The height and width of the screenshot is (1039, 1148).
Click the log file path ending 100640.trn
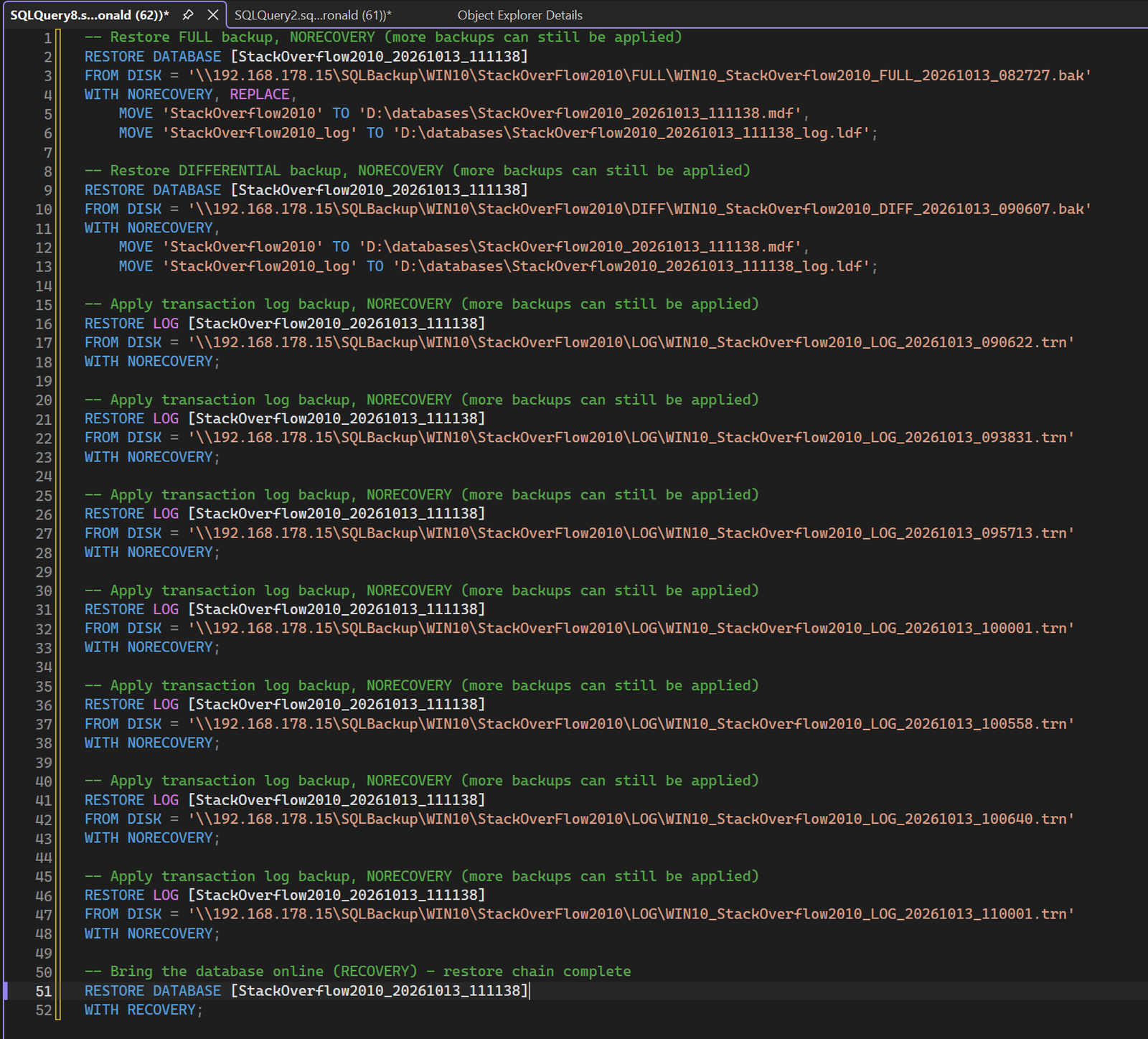631,819
